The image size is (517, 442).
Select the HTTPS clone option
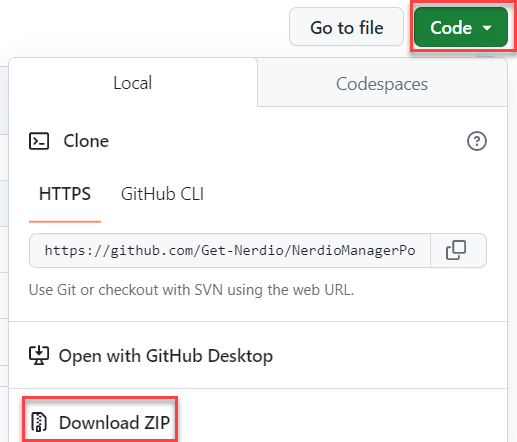pyautogui.click(x=65, y=194)
